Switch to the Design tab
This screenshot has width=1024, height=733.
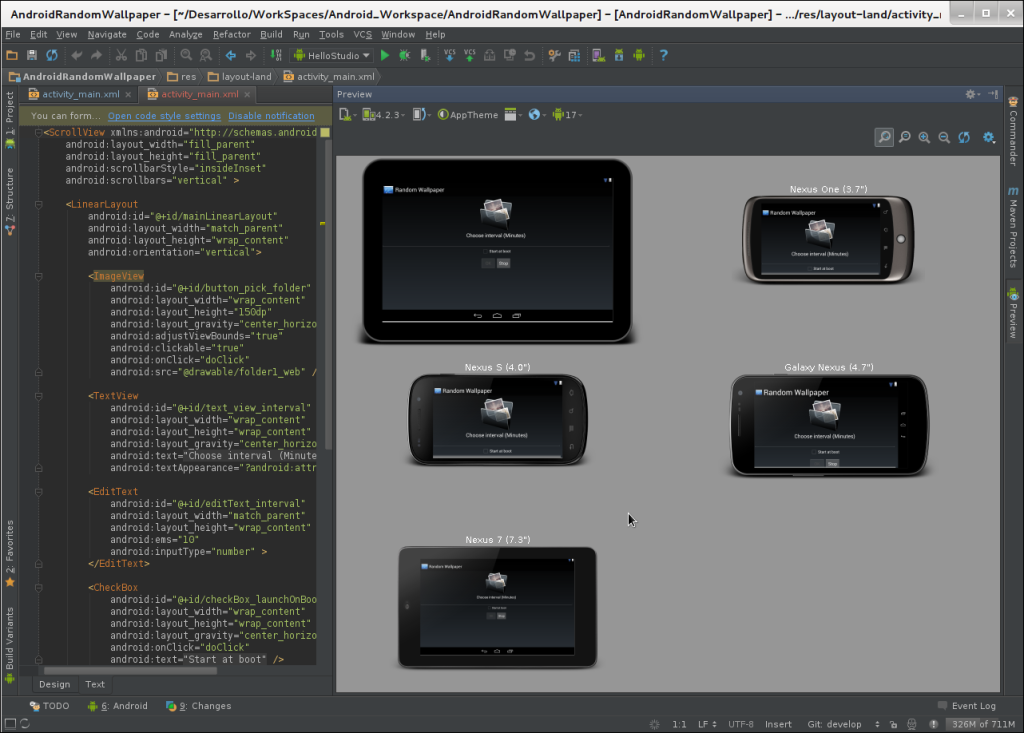pyautogui.click(x=54, y=684)
